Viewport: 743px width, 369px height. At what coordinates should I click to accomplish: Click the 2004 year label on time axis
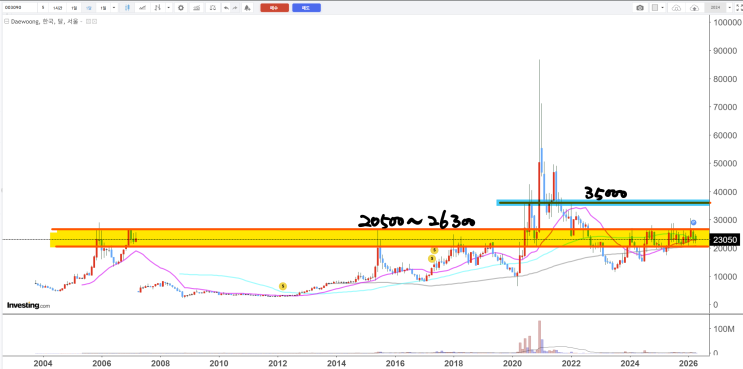[x=43, y=363]
